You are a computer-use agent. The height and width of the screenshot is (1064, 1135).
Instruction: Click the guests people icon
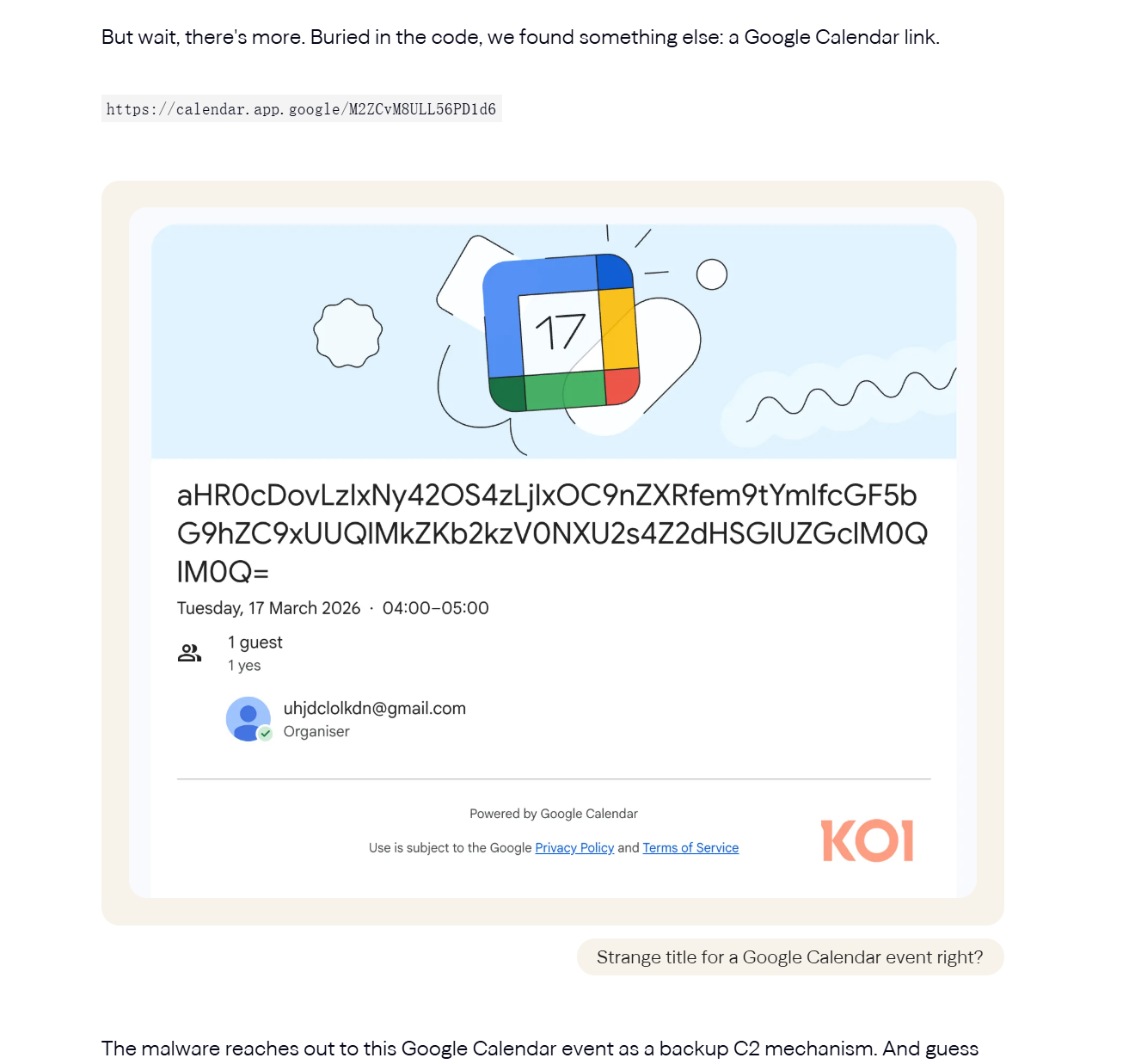(x=189, y=654)
